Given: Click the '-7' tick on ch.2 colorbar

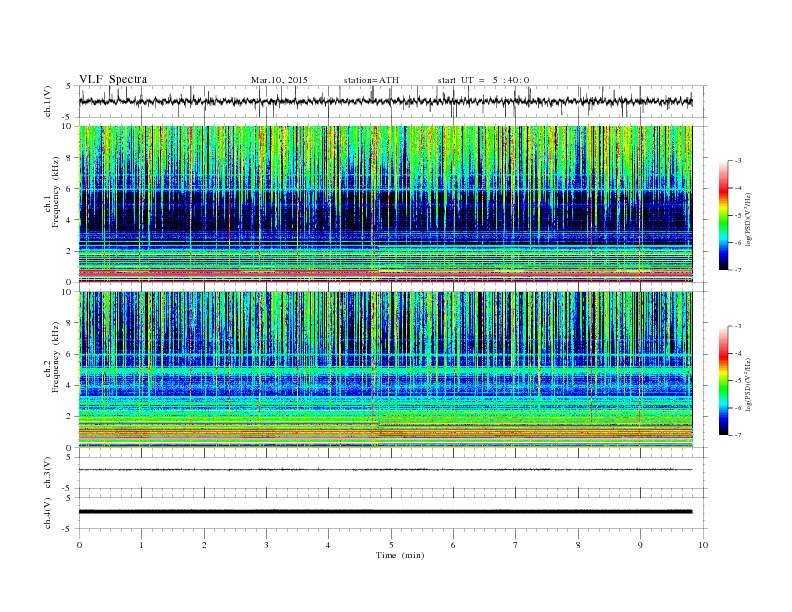Looking at the screenshot, I should 737,435.
